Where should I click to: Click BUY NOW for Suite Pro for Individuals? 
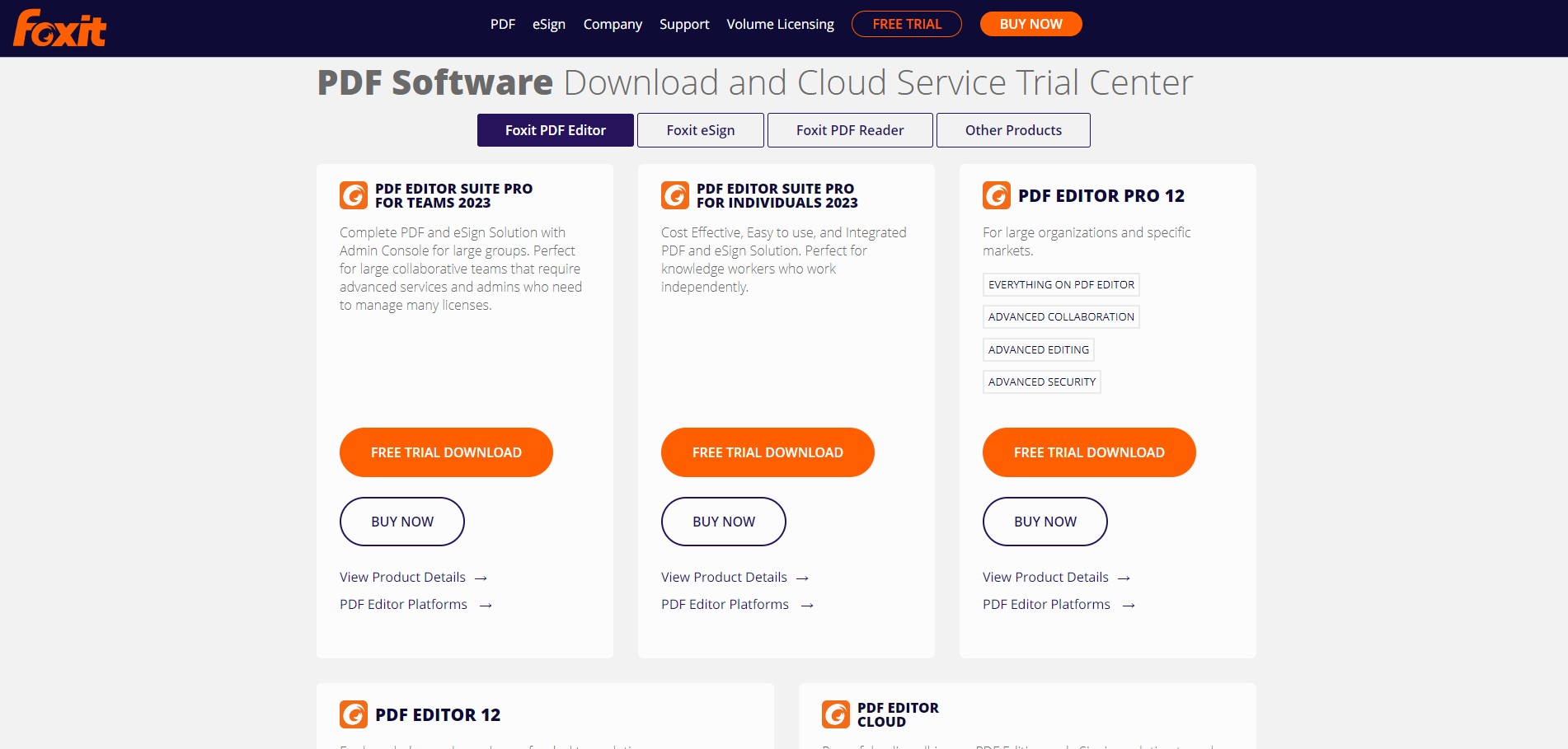click(724, 522)
